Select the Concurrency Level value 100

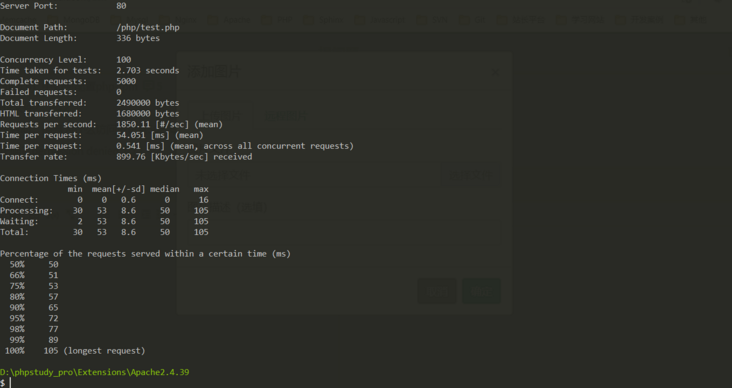(x=124, y=59)
